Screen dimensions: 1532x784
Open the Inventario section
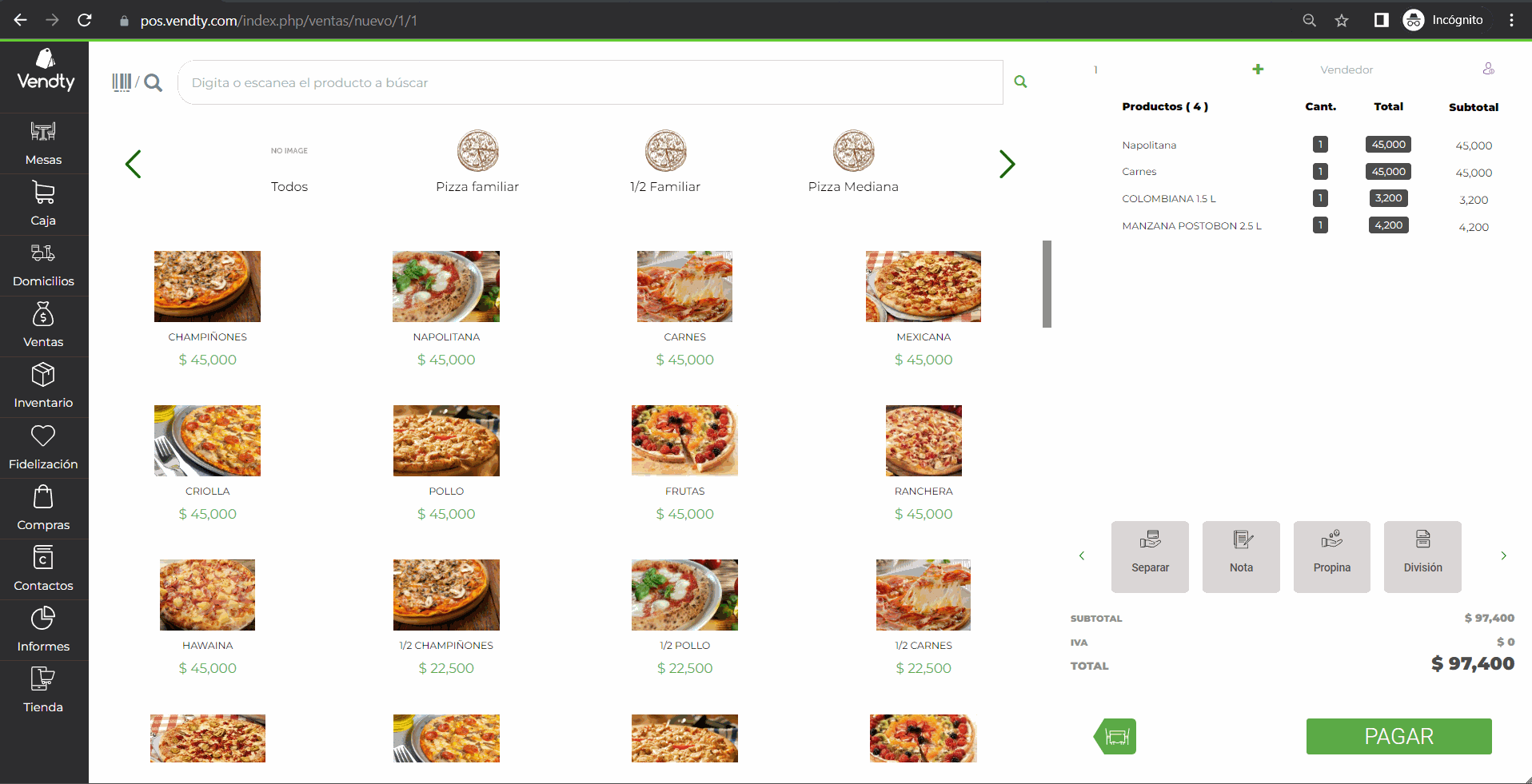(x=43, y=387)
